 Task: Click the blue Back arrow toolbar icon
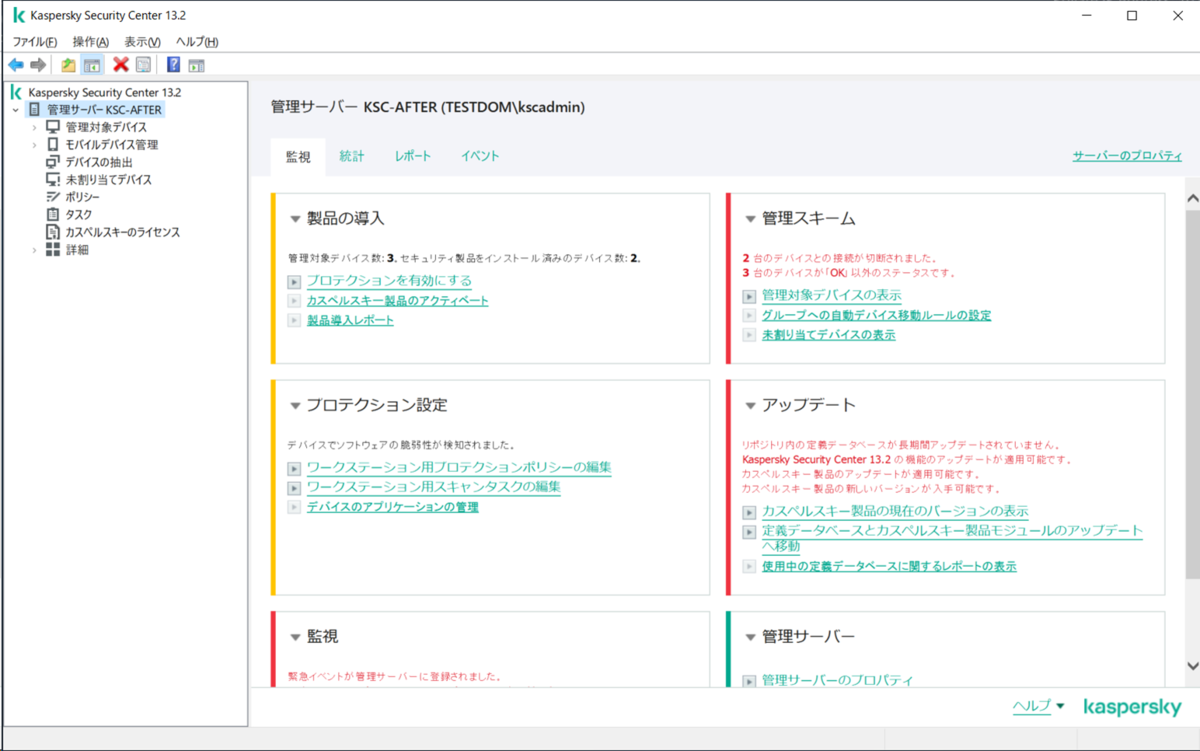click(x=16, y=65)
